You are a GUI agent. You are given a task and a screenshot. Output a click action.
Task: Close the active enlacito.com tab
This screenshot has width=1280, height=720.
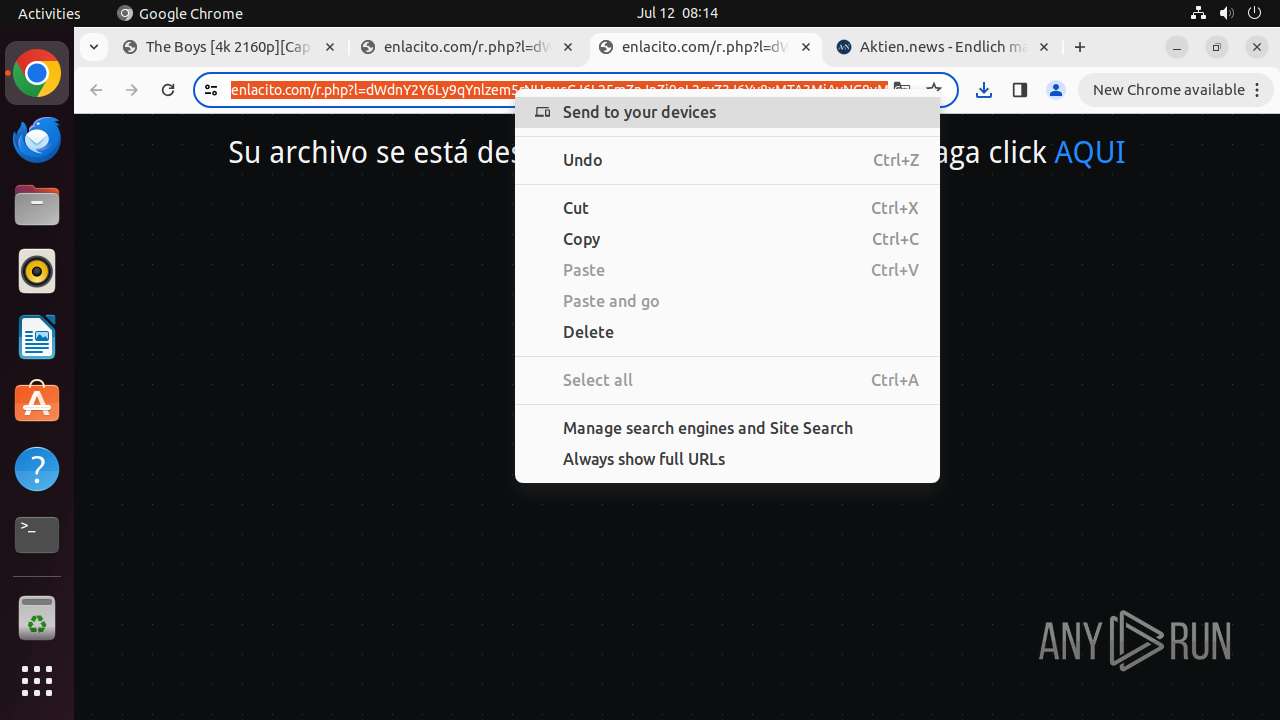(x=806, y=47)
